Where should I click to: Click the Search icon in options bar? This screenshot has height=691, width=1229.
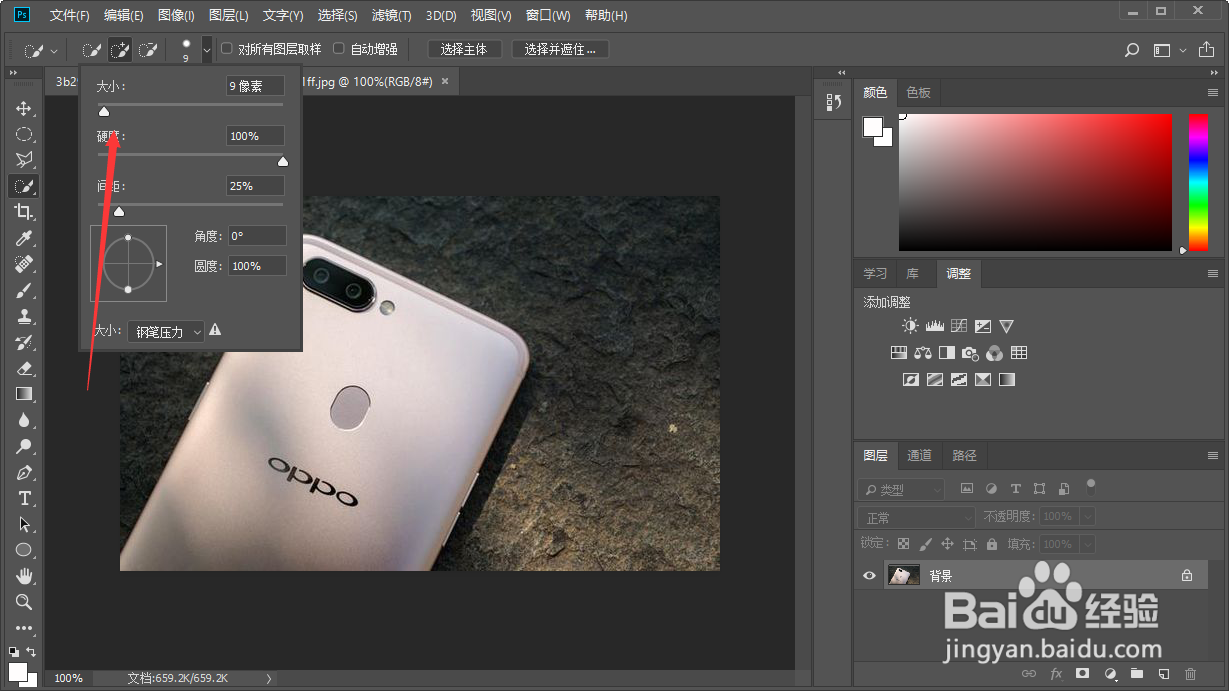click(x=1132, y=49)
